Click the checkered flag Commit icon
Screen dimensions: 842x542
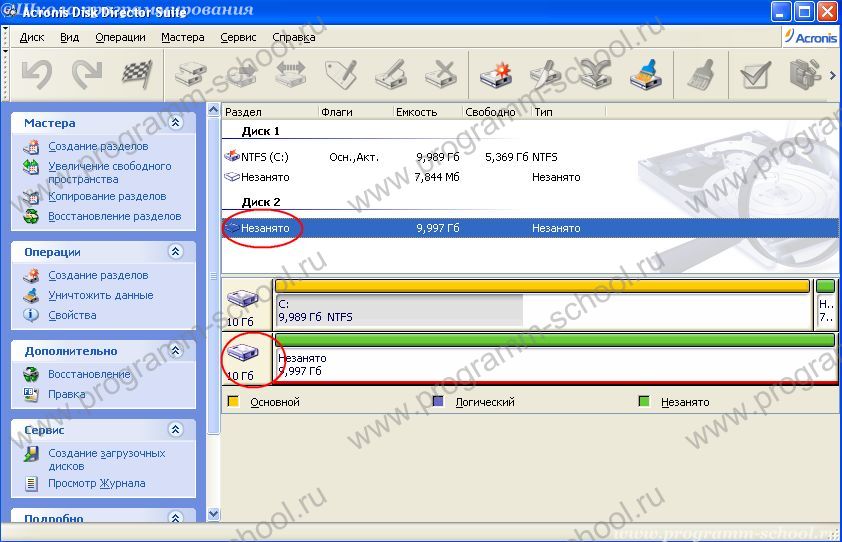(137, 74)
